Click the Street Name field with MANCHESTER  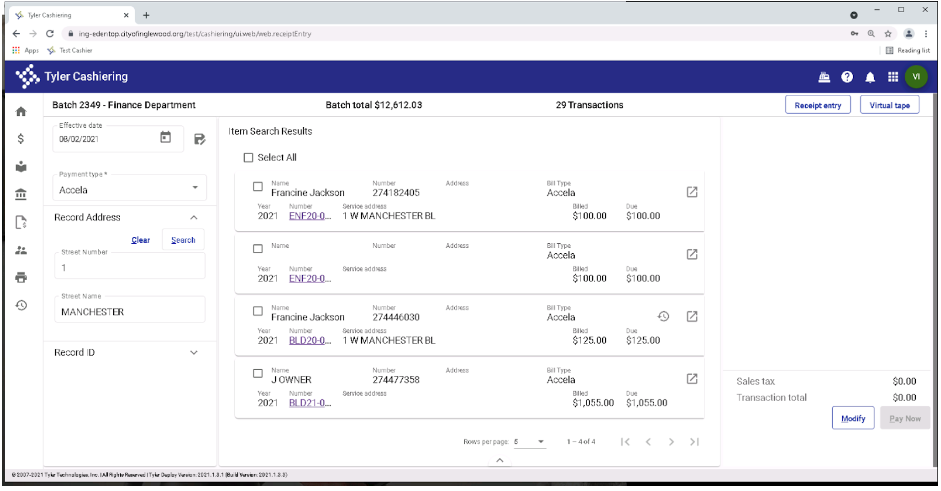[x=130, y=310]
